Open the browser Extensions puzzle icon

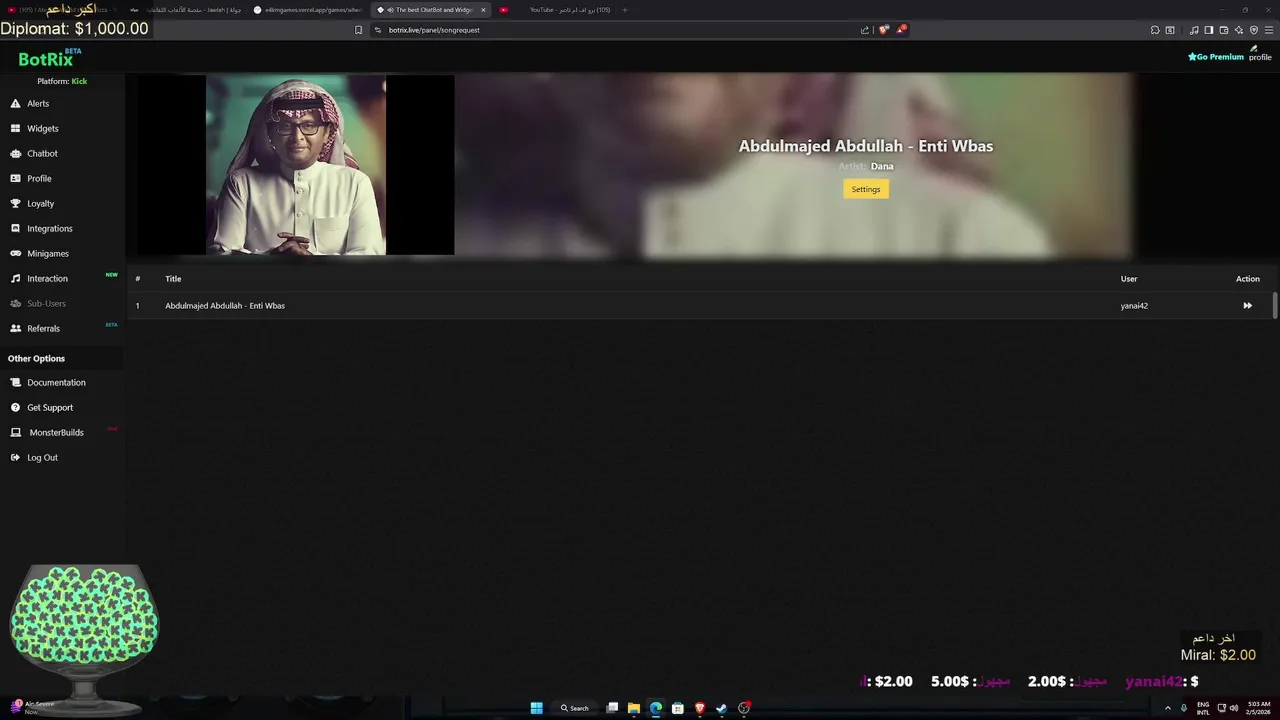pos(1155,30)
